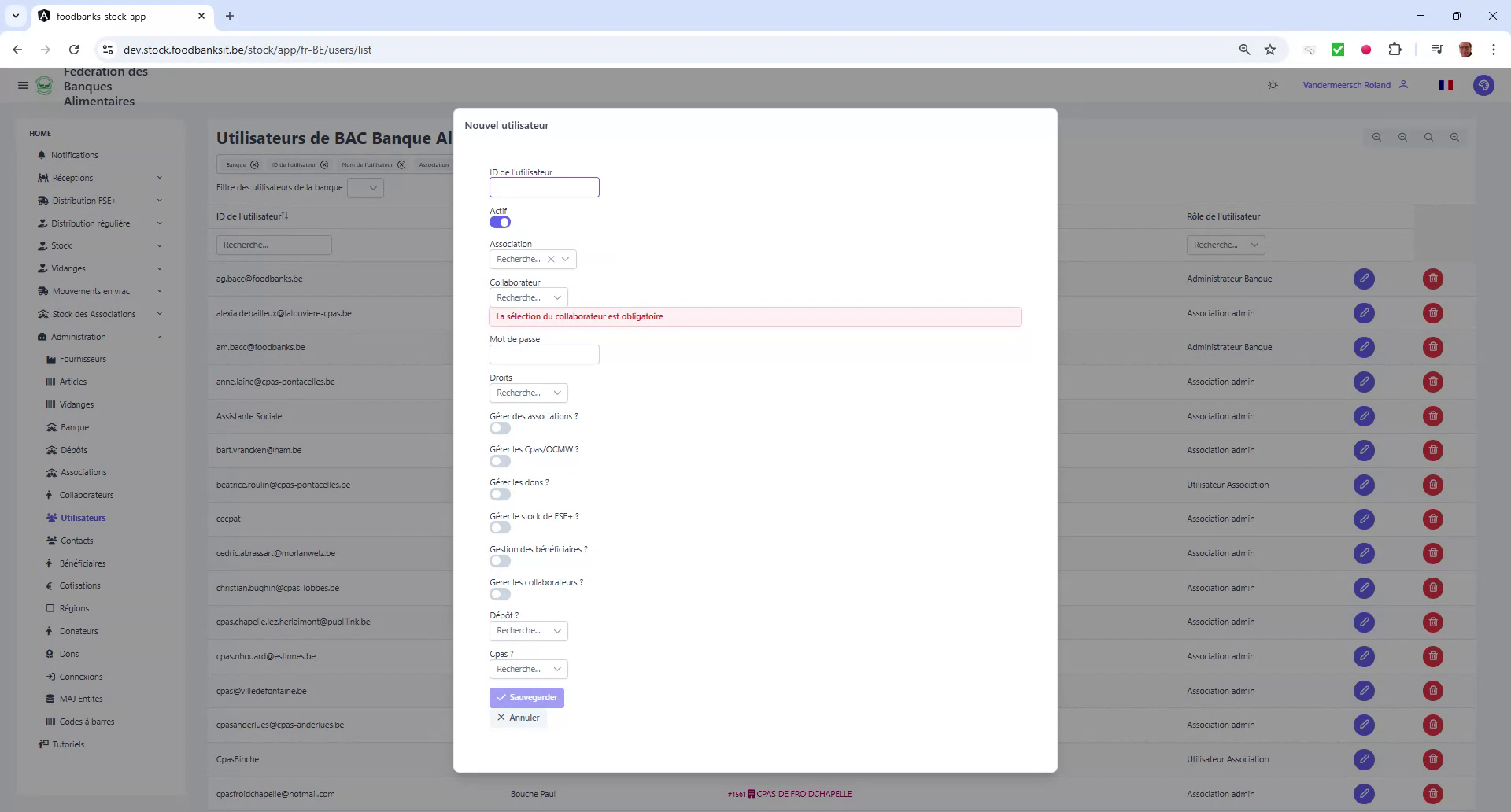Image resolution: width=1511 pixels, height=812 pixels.
Task: Click the Codes à barres sidebar icon
Action: click(x=50, y=721)
